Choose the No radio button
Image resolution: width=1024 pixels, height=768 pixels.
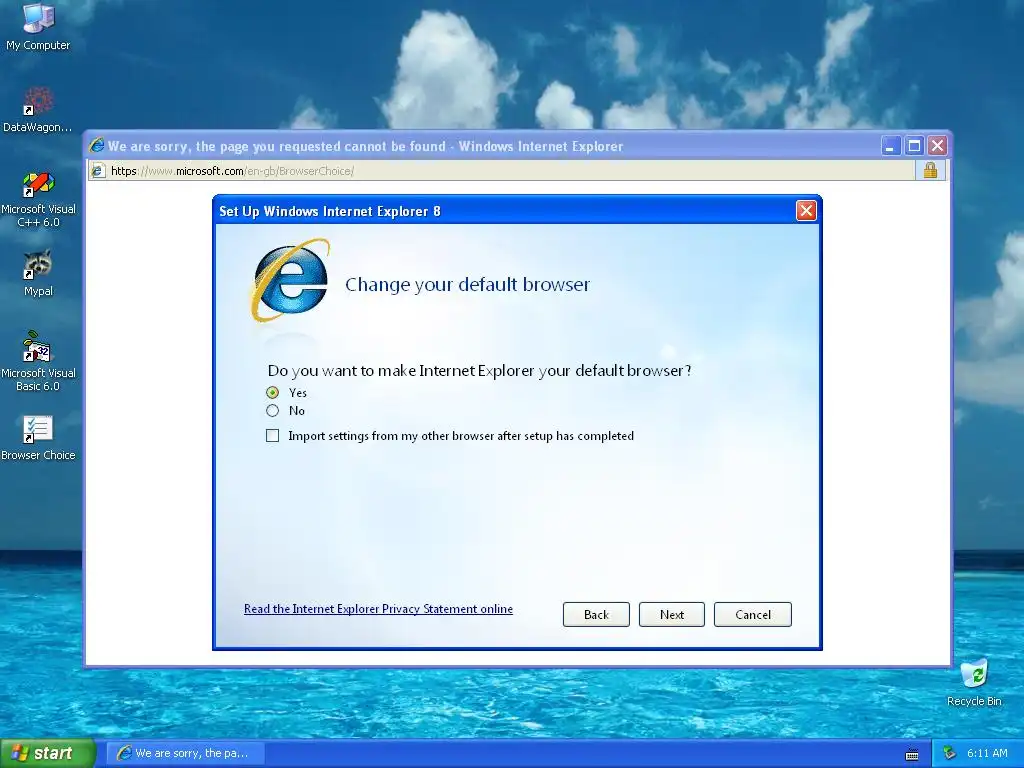tap(272, 411)
